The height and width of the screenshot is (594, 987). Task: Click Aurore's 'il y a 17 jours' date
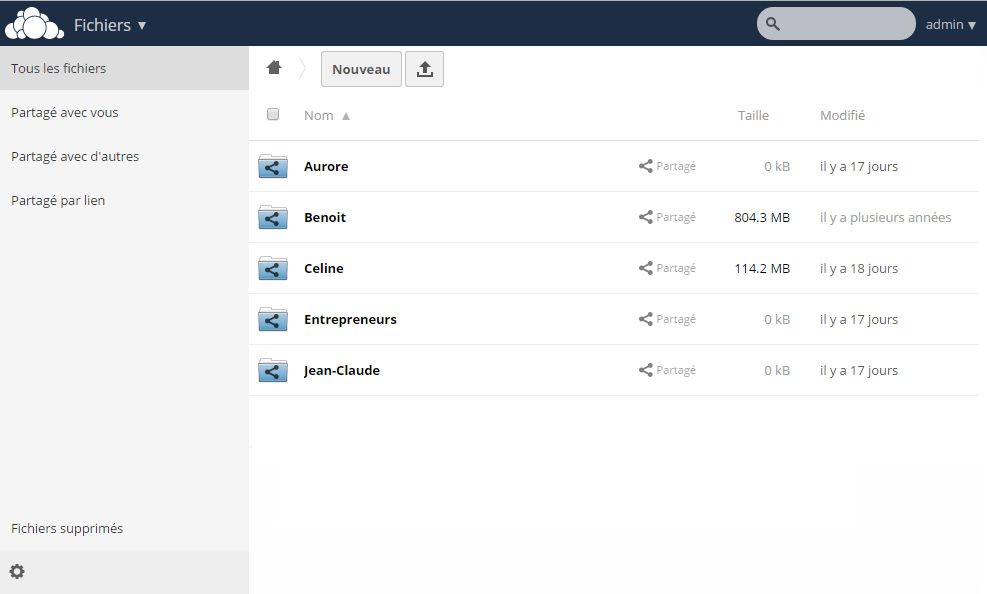(859, 166)
